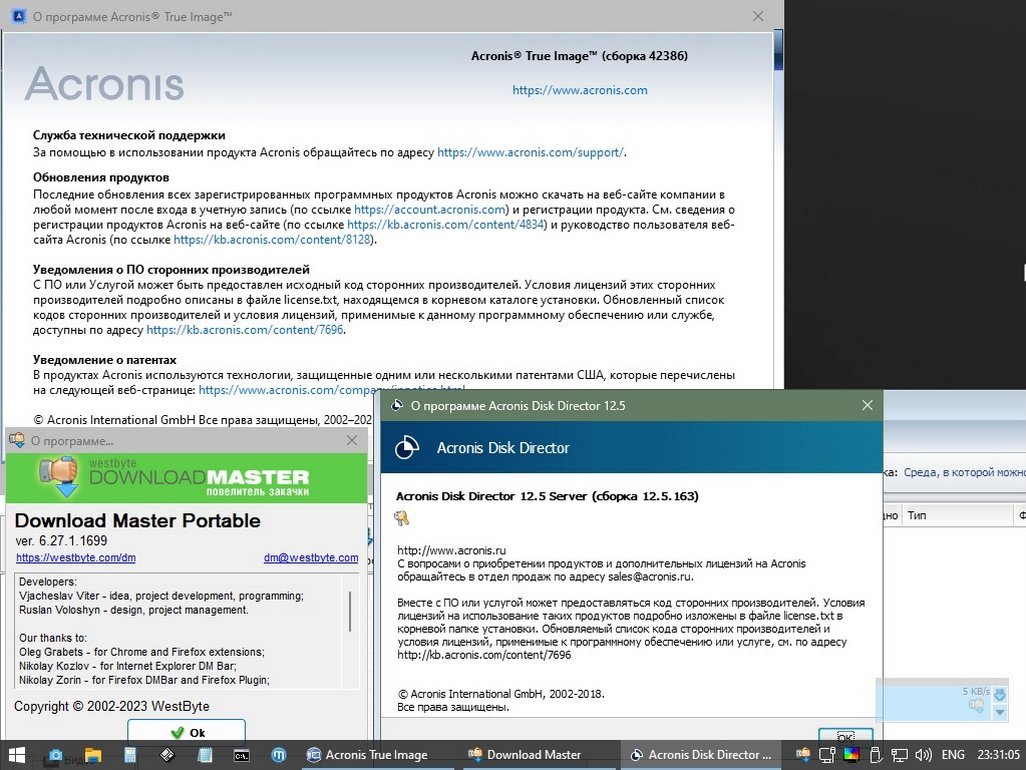
Task: Expand the floating widget dropdown arrow
Action: pyautogui.click(x=999, y=712)
